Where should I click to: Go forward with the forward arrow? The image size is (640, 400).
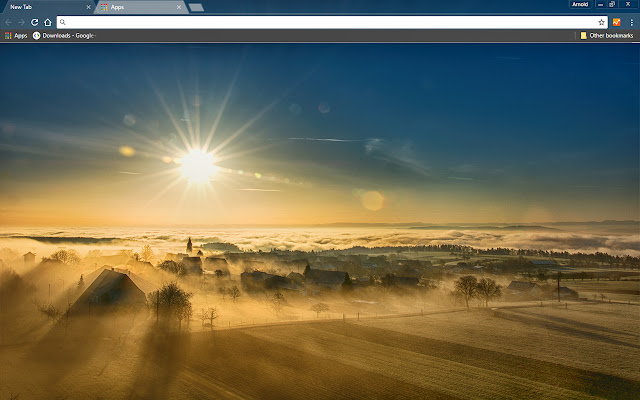22,22
